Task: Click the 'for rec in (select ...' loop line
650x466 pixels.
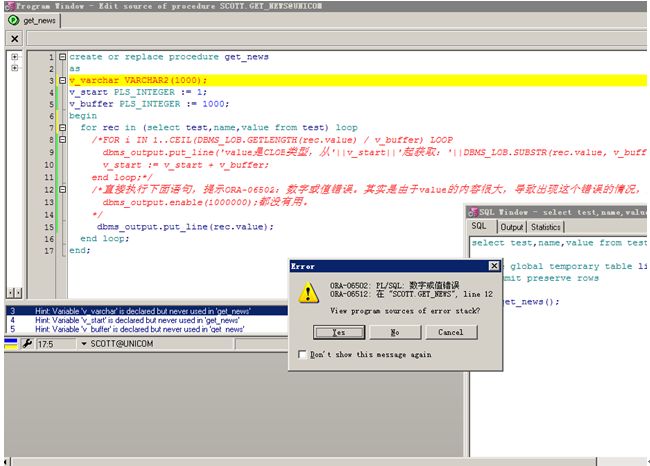Action: (219, 127)
